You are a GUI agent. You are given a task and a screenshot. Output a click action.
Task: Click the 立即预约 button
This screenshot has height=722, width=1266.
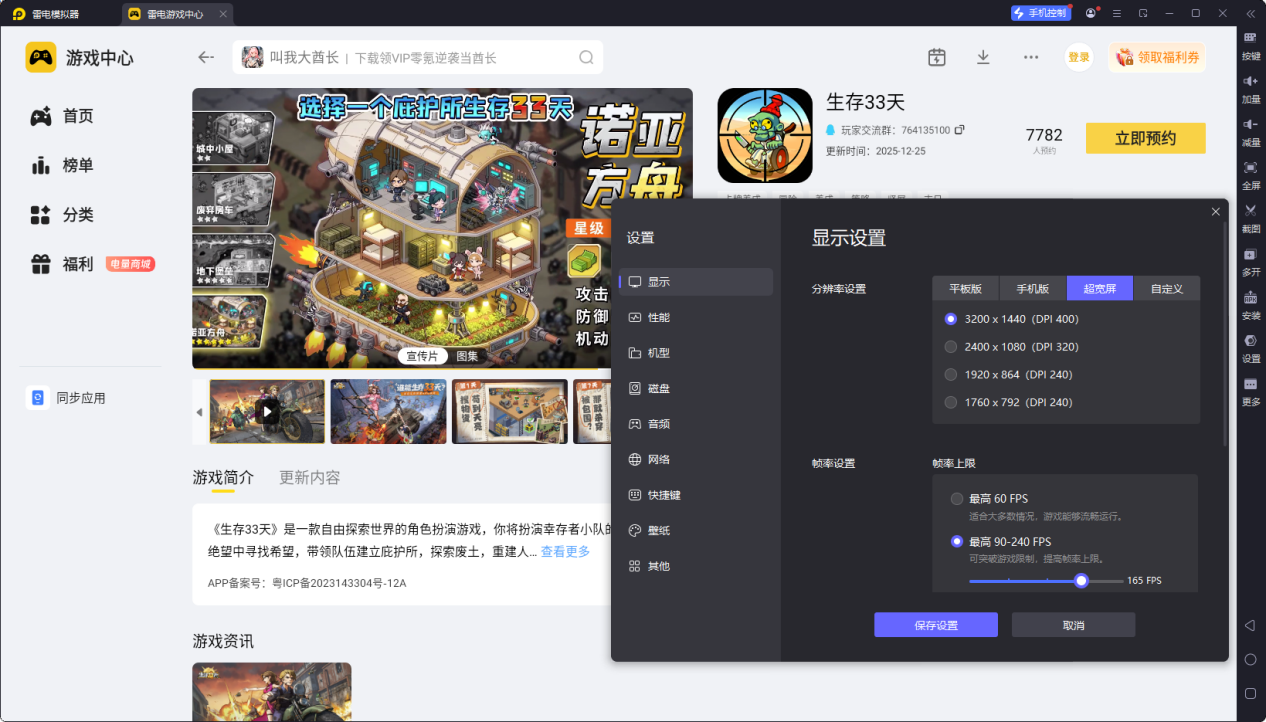click(x=1146, y=138)
